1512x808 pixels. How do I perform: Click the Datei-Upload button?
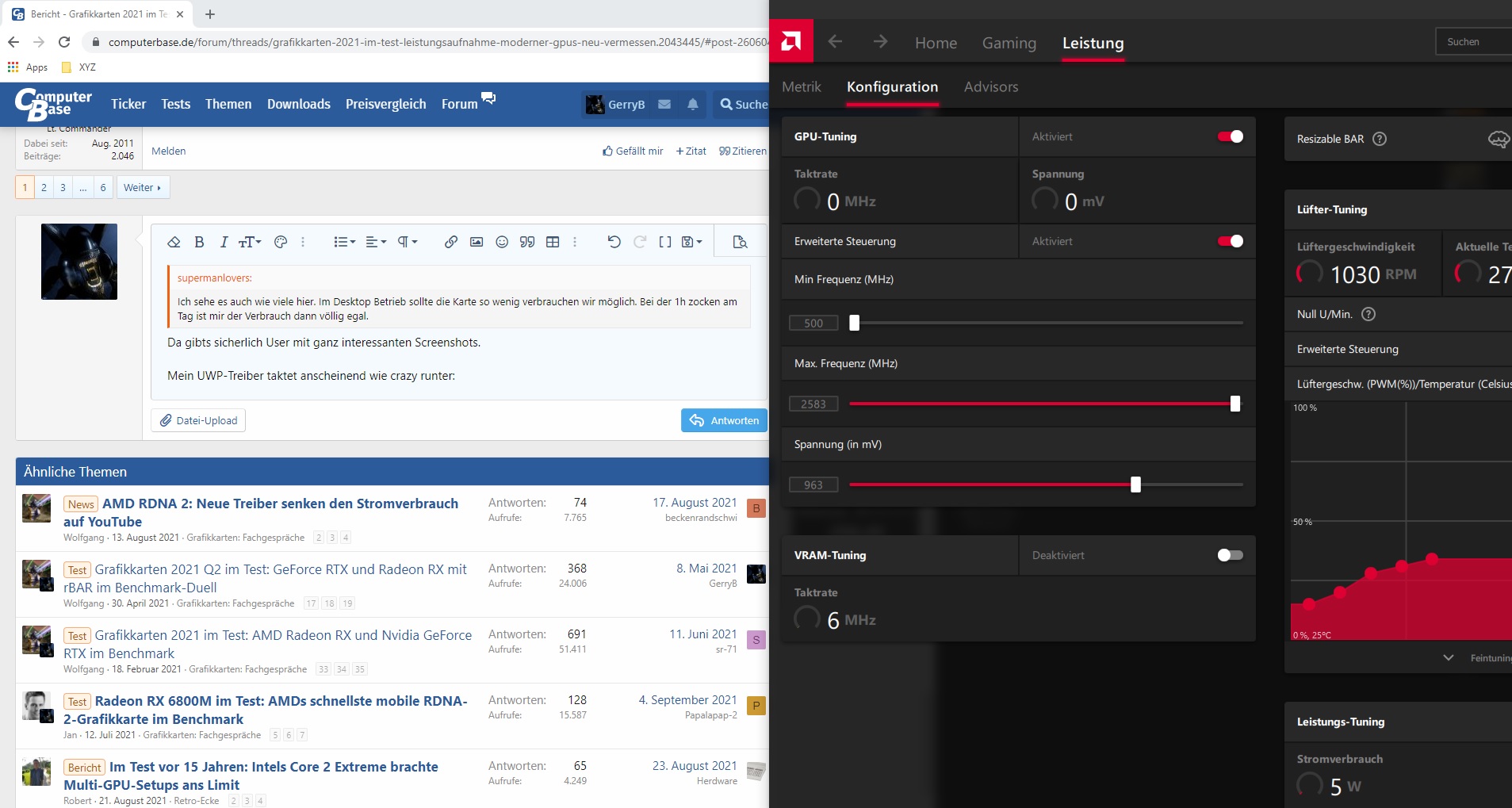click(198, 420)
